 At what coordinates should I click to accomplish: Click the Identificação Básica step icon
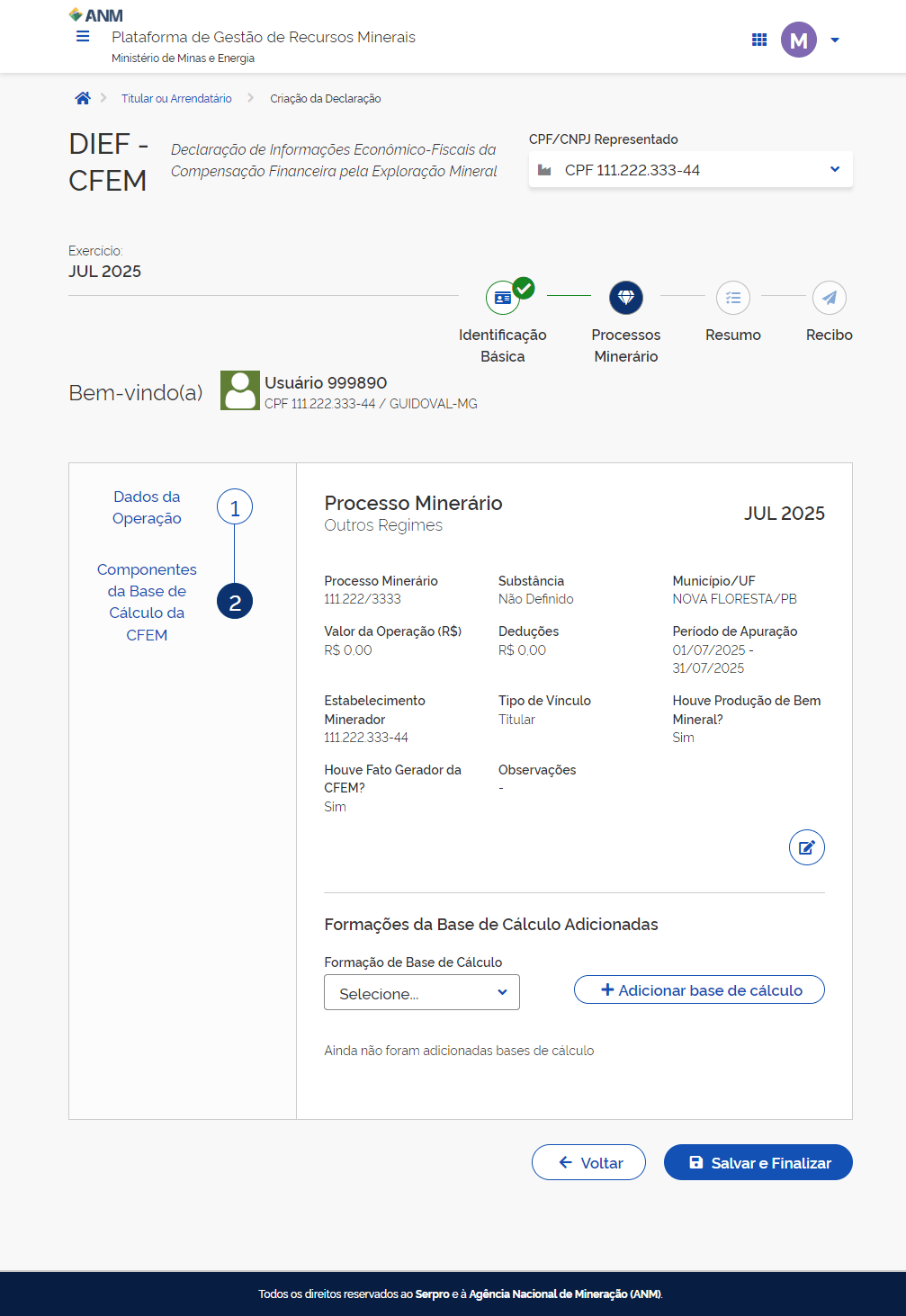[x=503, y=298]
